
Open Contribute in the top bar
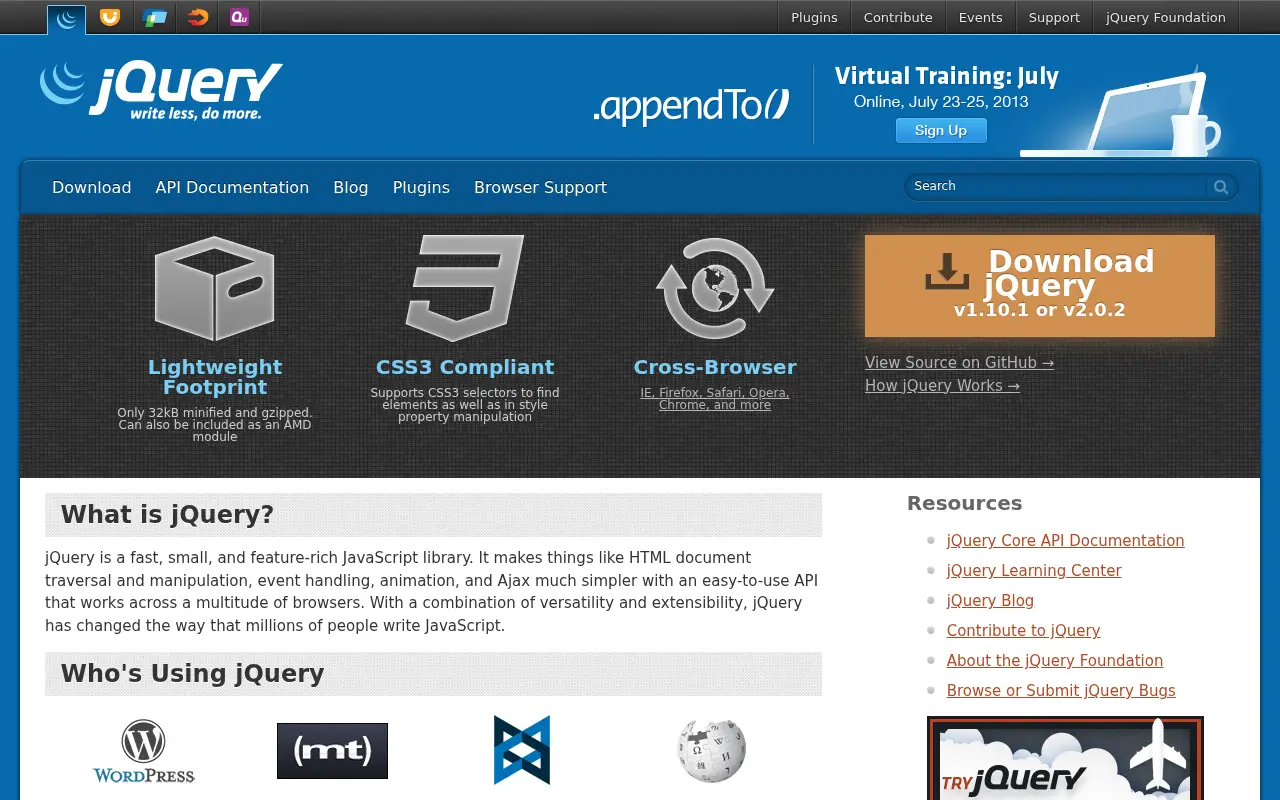coord(898,17)
